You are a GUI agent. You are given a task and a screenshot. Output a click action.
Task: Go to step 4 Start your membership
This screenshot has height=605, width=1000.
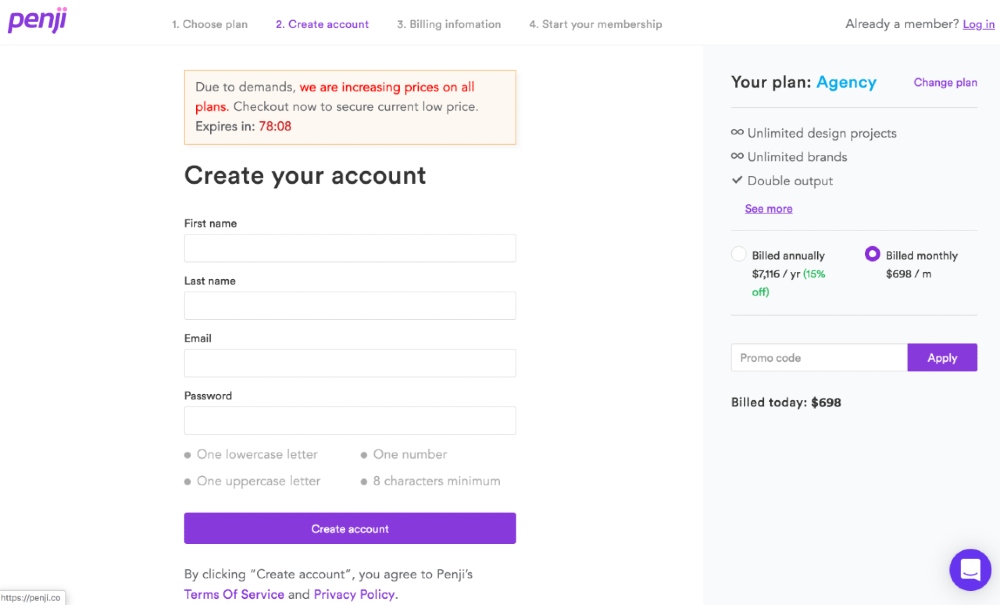point(595,24)
